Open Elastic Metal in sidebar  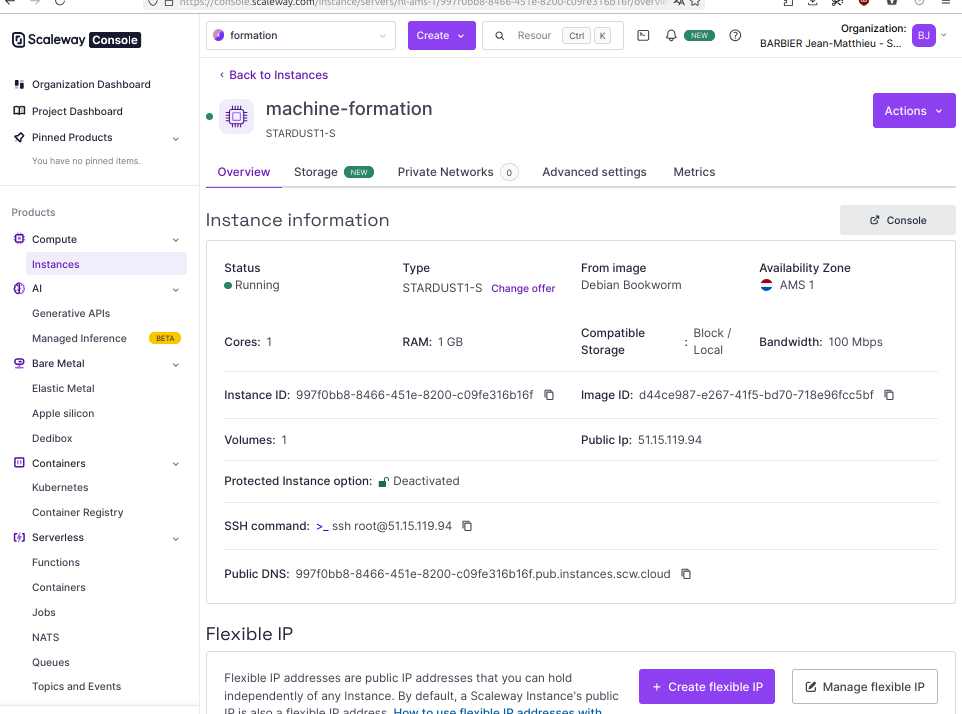tap(63, 388)
